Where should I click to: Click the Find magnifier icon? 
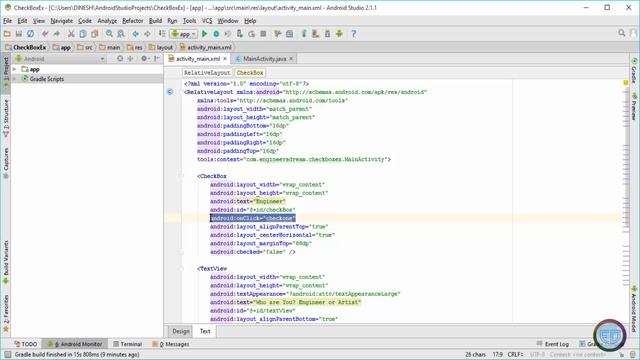tap(109, 34)
